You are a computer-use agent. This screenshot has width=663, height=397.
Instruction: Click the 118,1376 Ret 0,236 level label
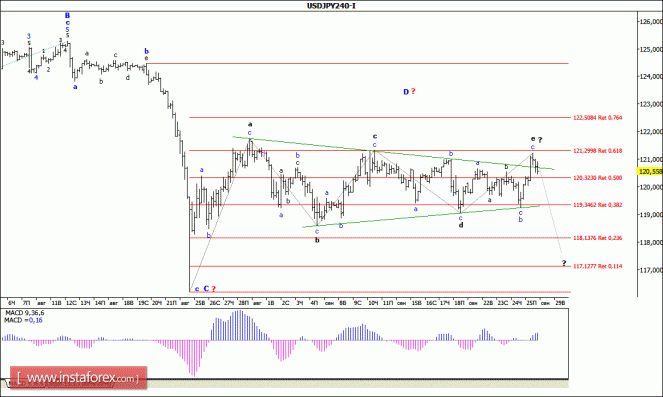597,238
